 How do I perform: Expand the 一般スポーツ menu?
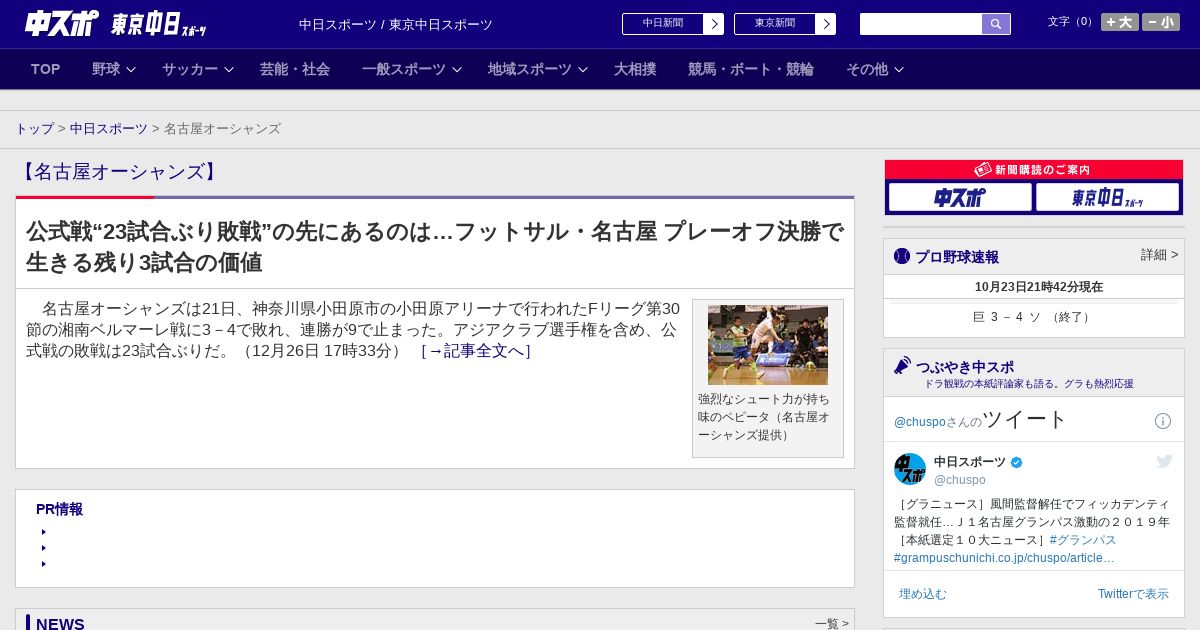point(412,69)
